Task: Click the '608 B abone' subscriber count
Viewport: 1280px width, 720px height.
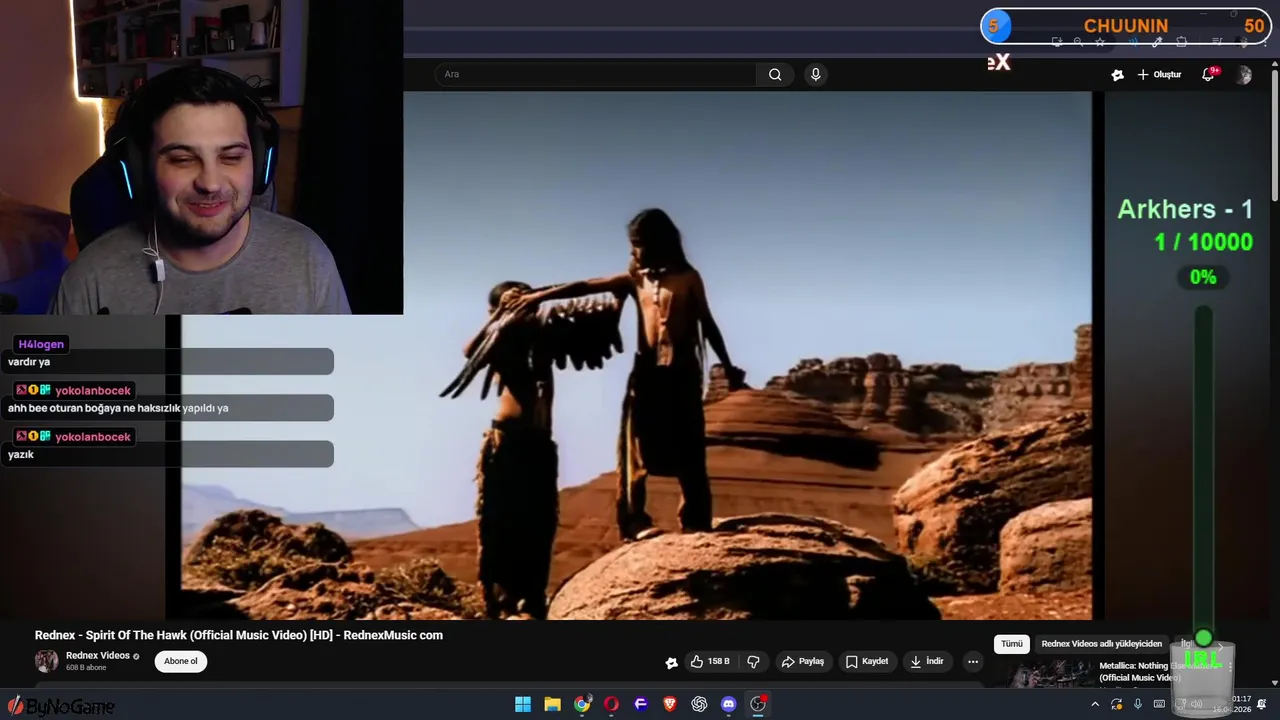Action: pos(86,668)
